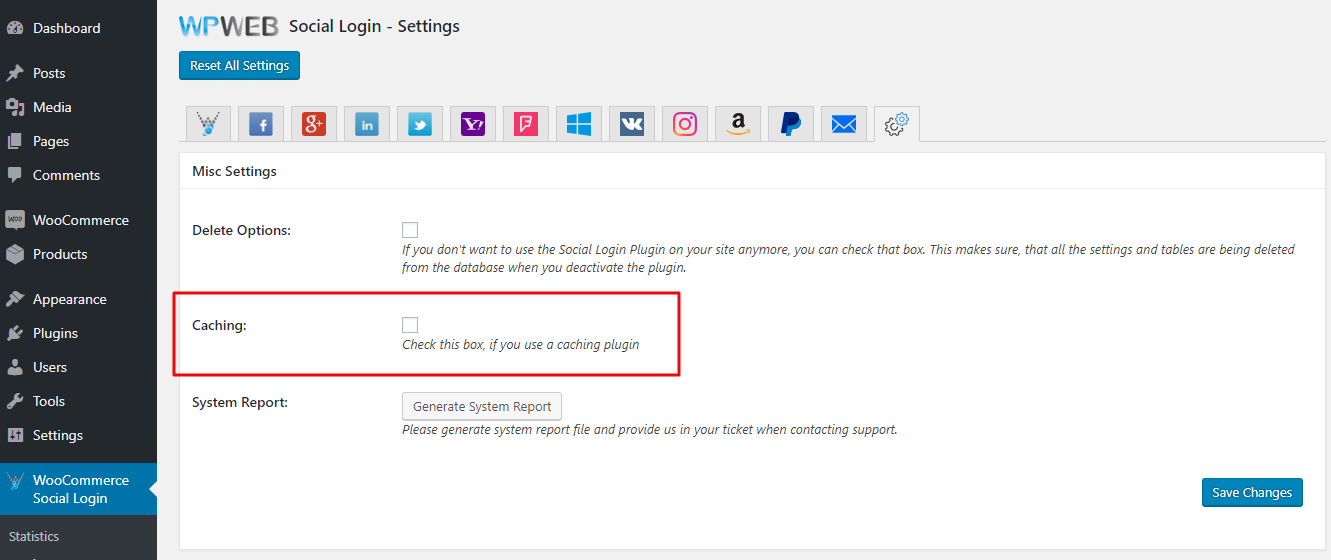This screenshot has height=560, width=1331.
Task: Select the Twitter bird tab
Action: point(420,124)
